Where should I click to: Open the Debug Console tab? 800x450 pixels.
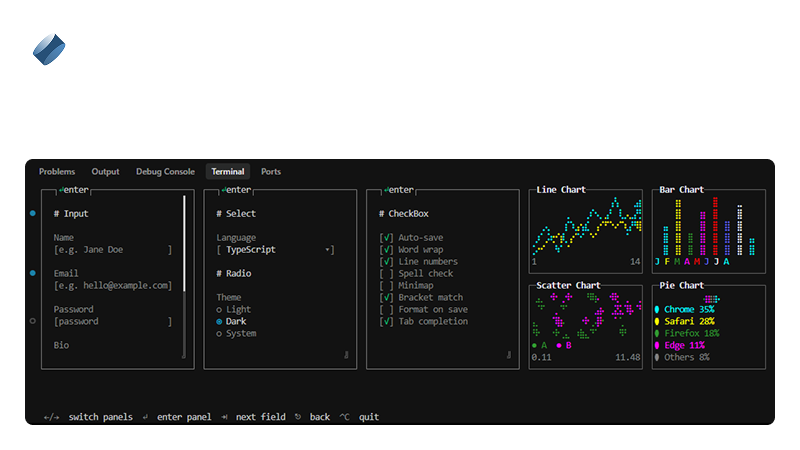pyautogui.click(x=165, y=172)
